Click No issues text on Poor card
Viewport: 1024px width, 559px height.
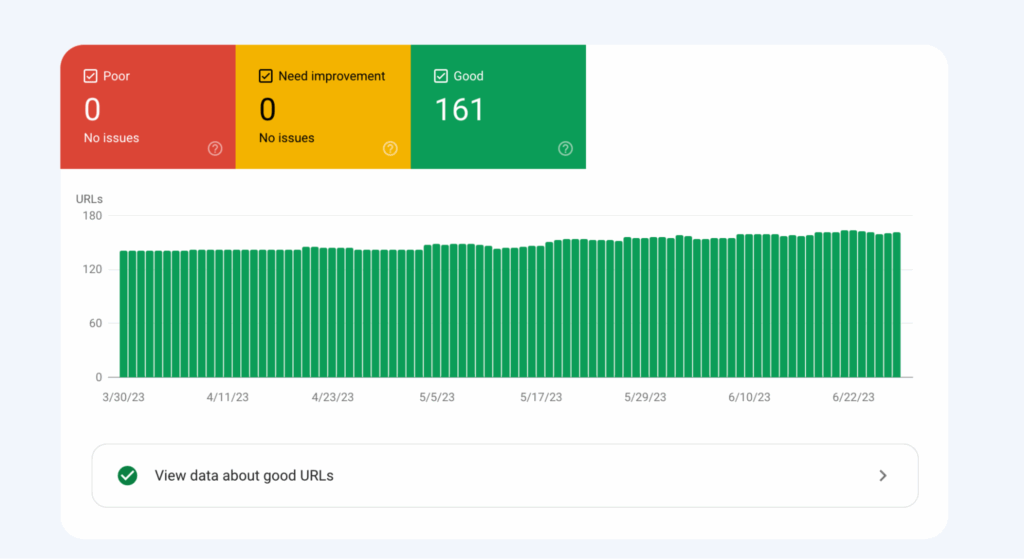[112, 138]
